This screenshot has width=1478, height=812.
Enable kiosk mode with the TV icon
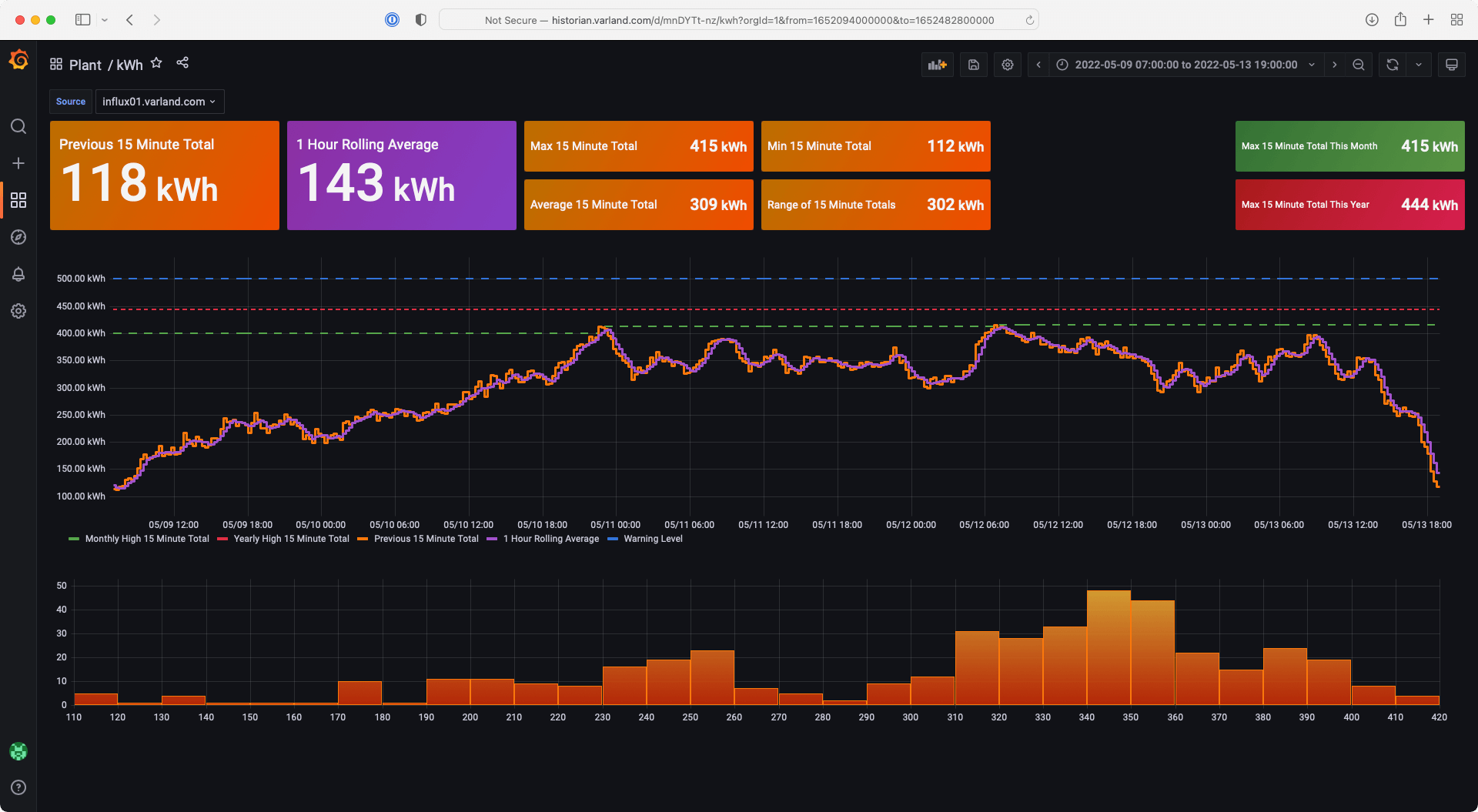(x=1451, y=65)
